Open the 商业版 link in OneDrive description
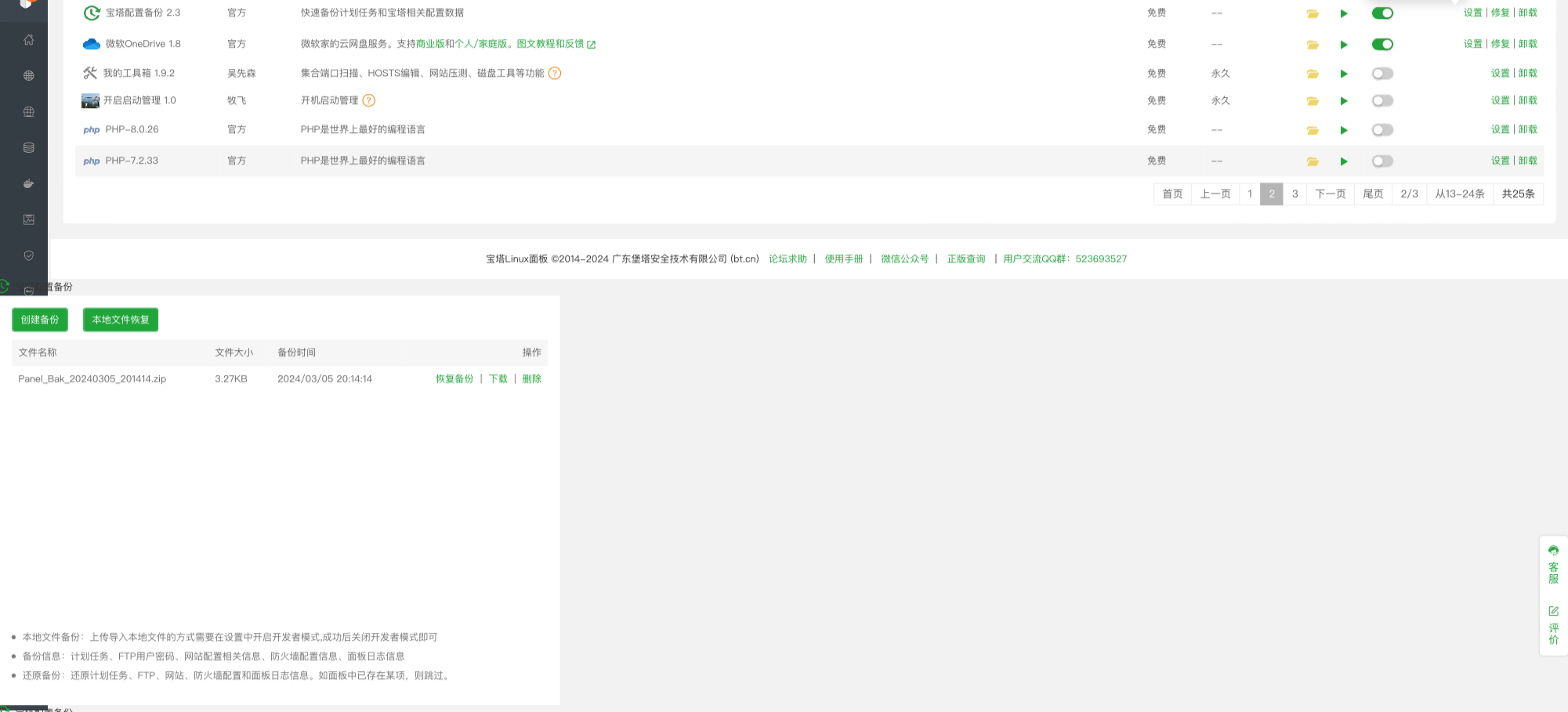The image size is (1568, 712). pos(430,45)
